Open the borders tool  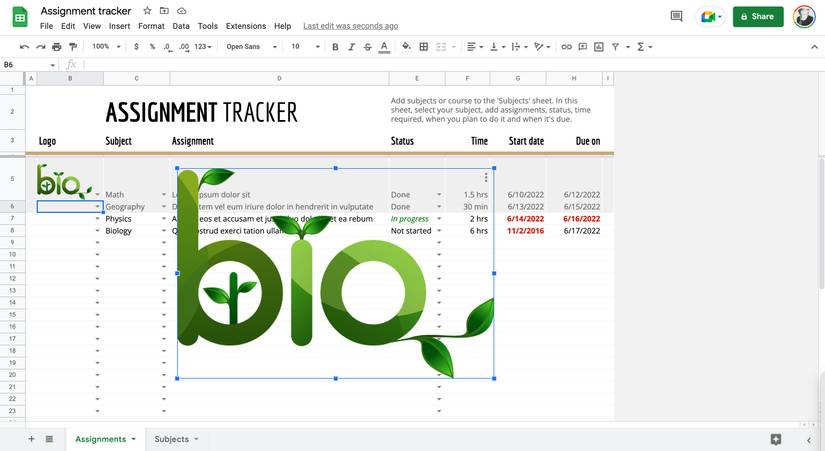(424, 47)
